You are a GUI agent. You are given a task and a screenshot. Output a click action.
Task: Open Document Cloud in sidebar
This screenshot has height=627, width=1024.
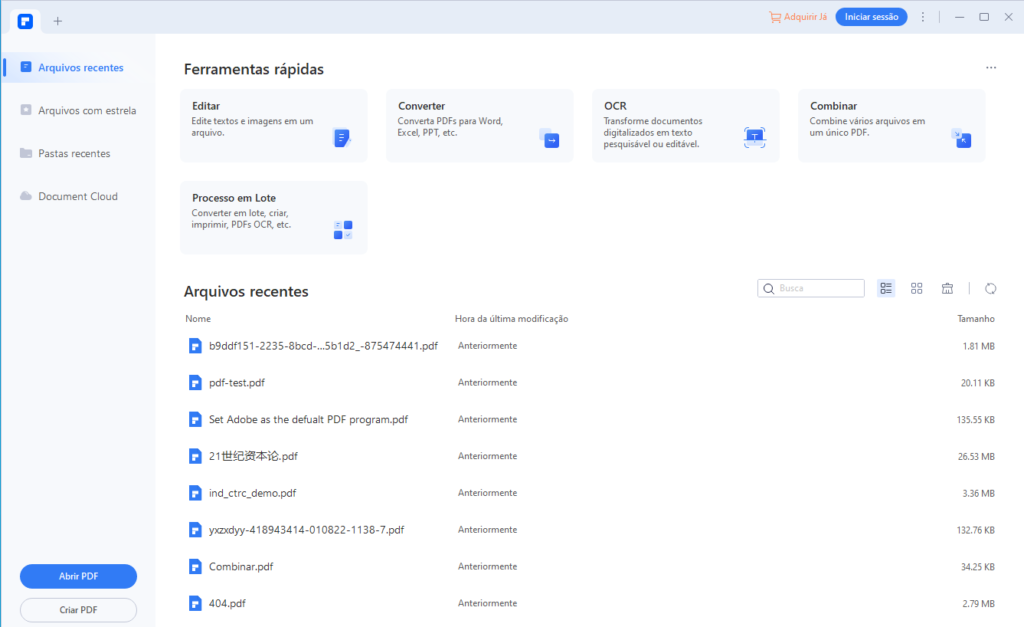tap(77, 197)
